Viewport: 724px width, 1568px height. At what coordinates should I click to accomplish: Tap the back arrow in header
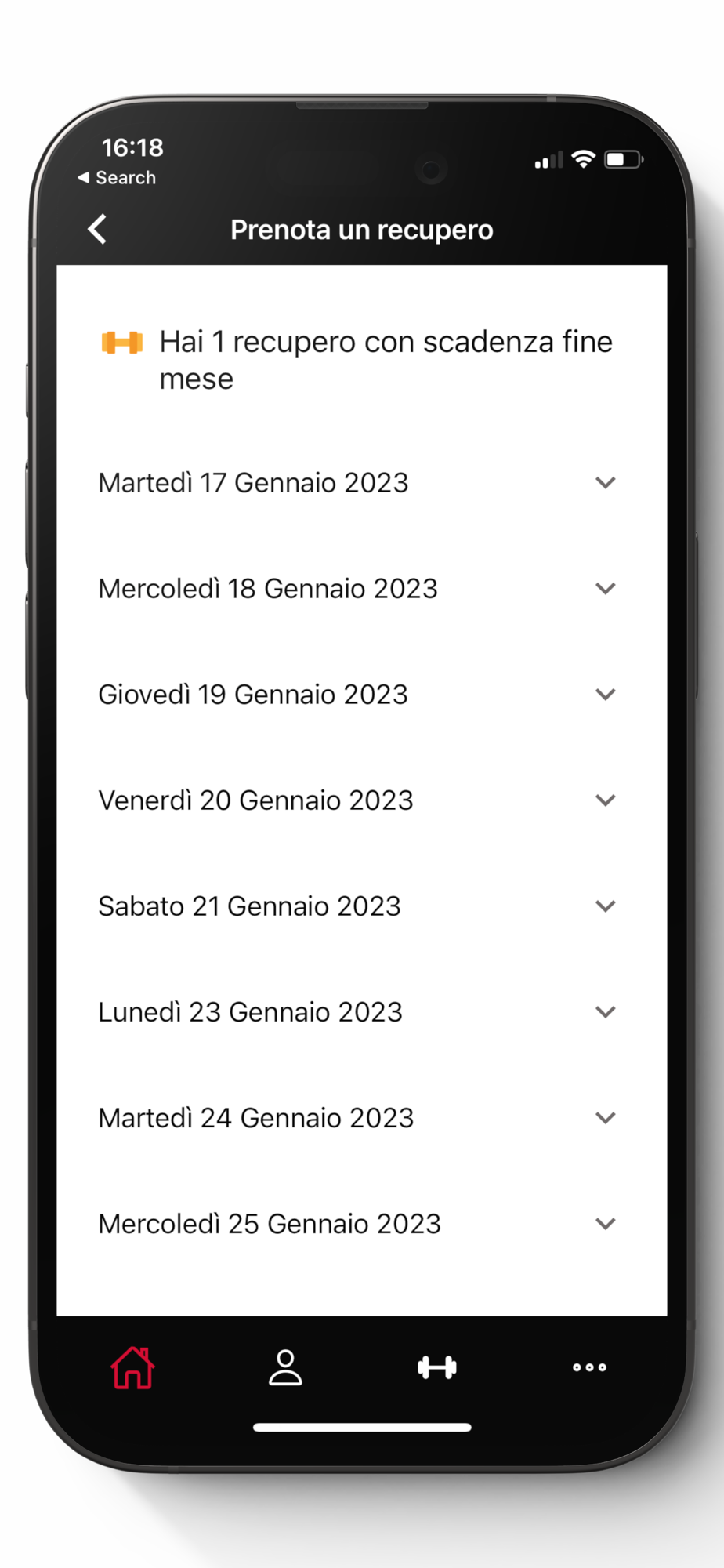[97, 230]
